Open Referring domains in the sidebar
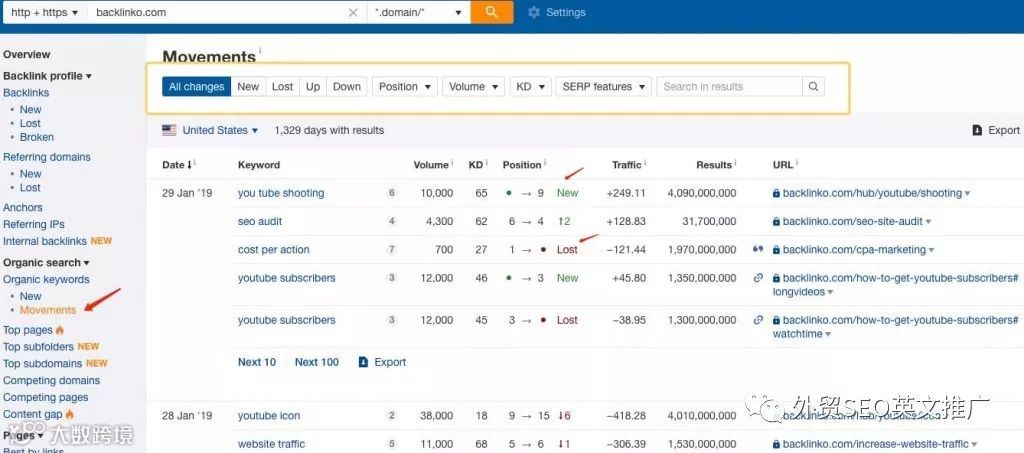 (46, 157)
